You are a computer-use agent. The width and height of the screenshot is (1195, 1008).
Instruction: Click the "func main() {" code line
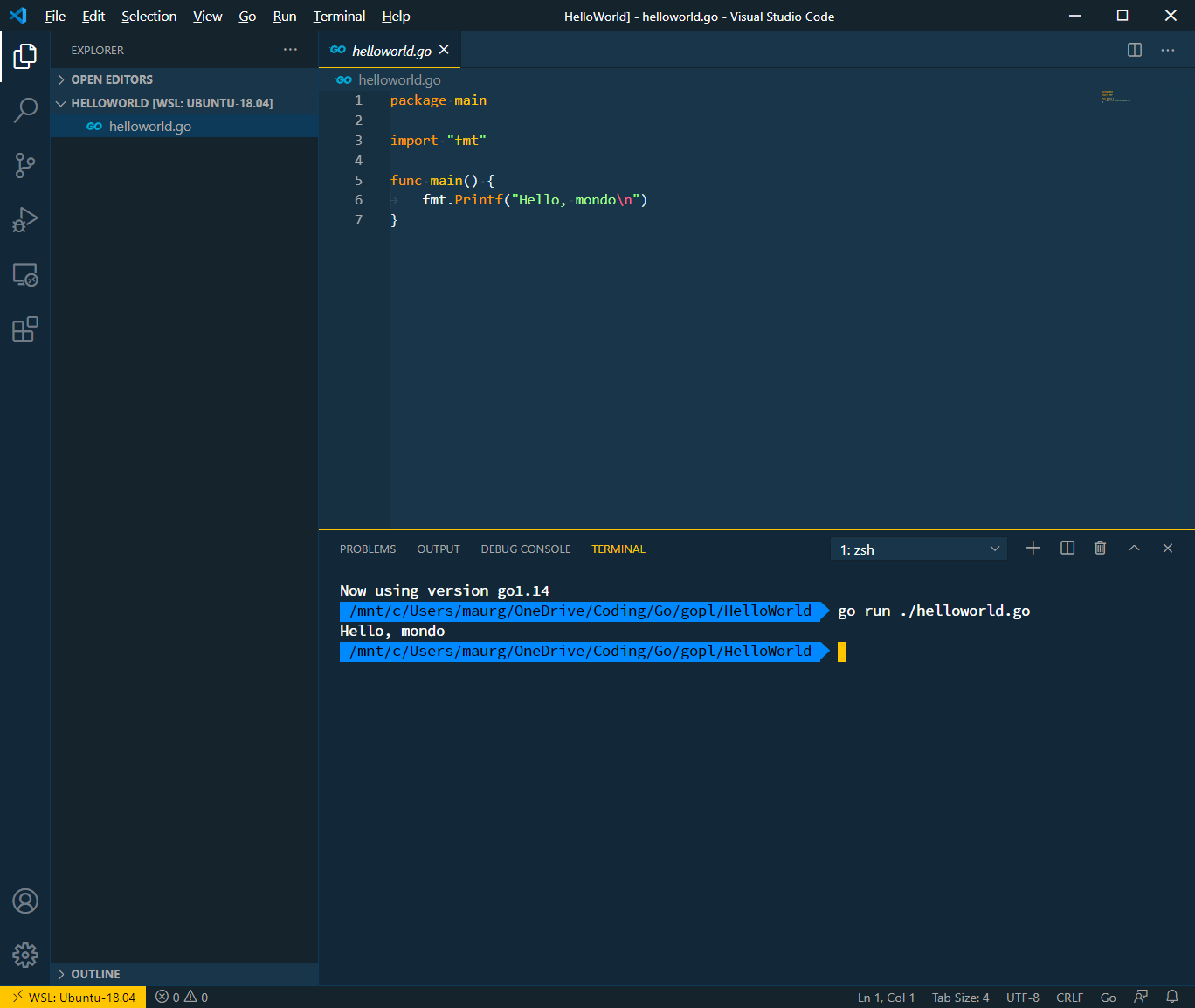click(443, 181)
